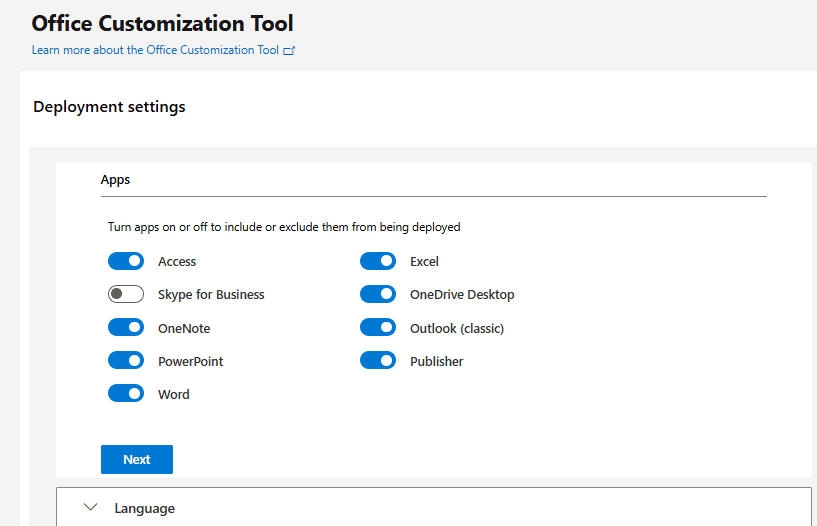Click the Learn more about Office Customization Tool link
Viewport: 817px width, 526px height.
(155, 50)
